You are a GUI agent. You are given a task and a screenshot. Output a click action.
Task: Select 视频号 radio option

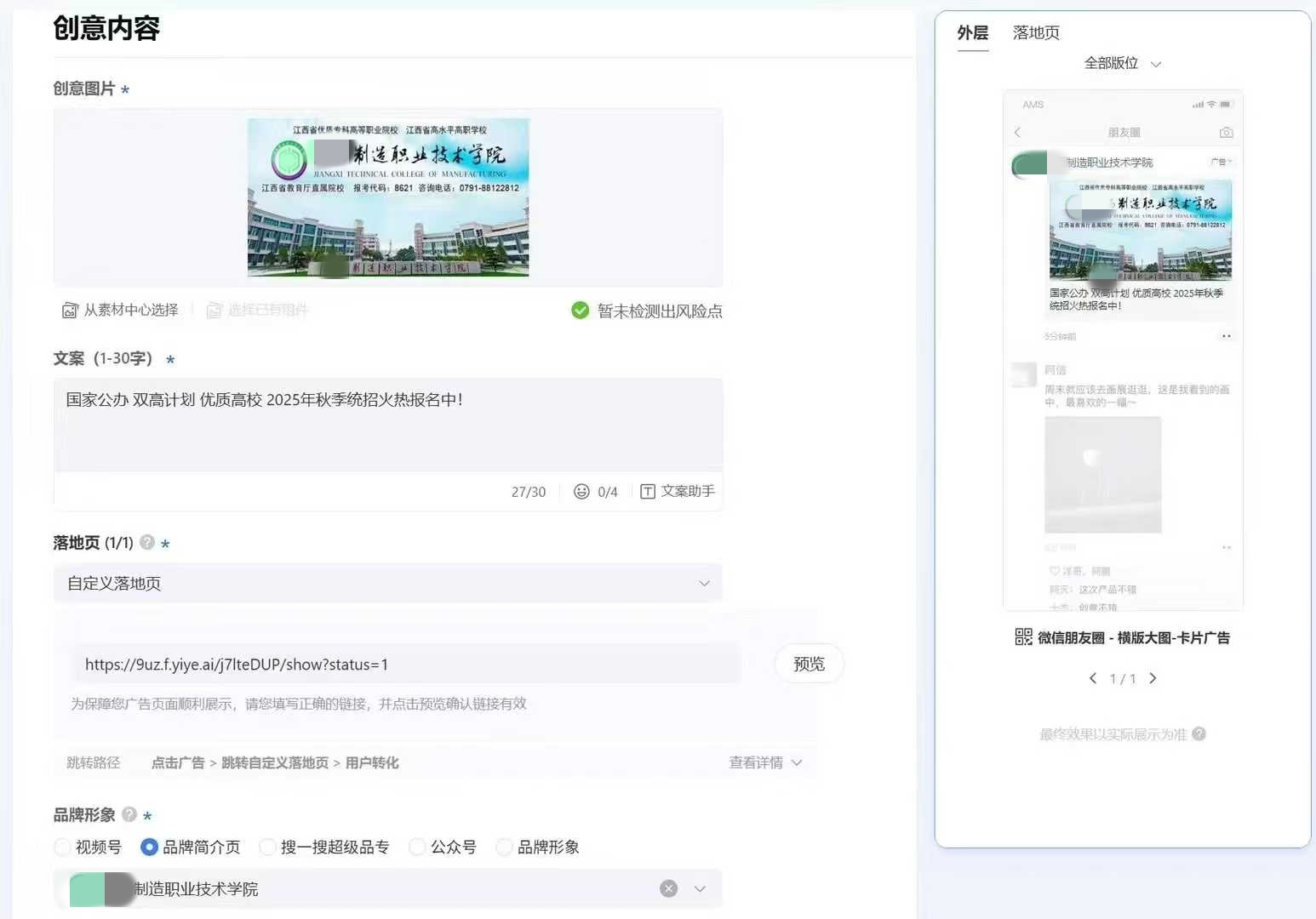pyautogui.click(x=62, y=847)
